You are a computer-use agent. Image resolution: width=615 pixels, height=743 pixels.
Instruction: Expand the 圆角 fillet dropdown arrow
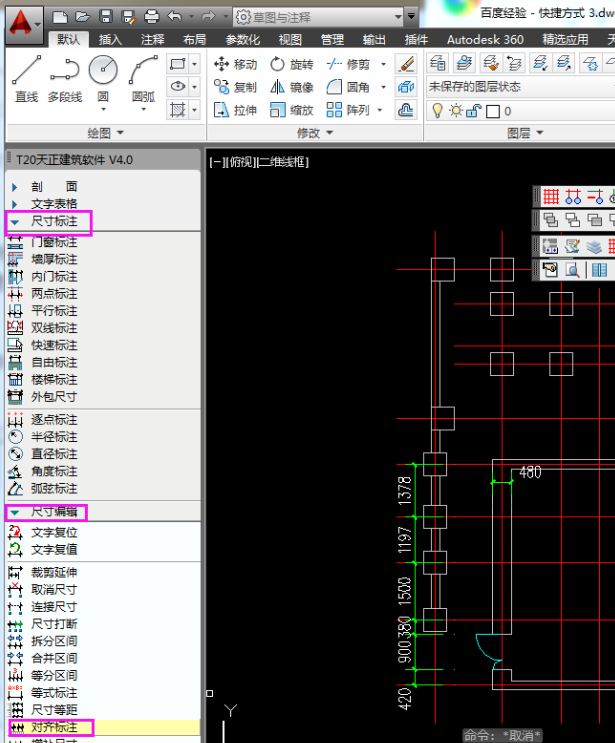[x=383, y=88]
